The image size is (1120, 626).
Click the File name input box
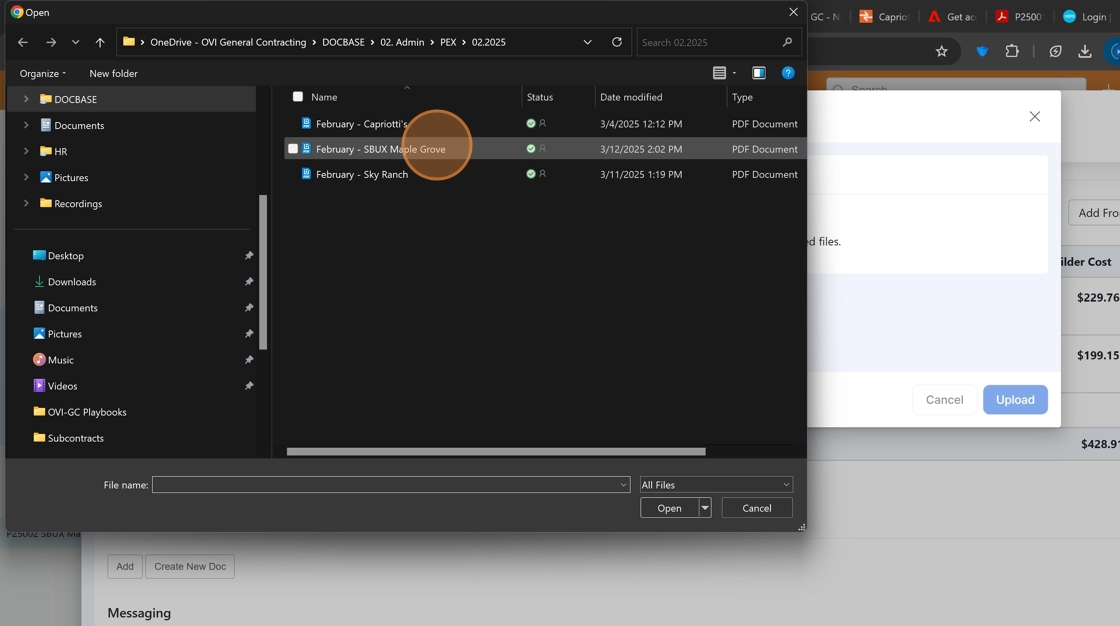click(391, 485)
